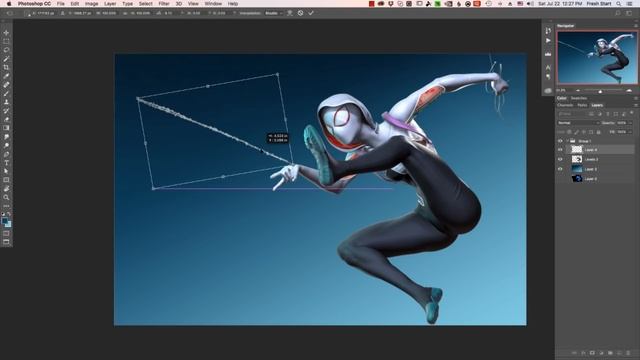Screen dimensions: 640x360
Task: Select the Quick Selection tool
Action: [6, 59]
